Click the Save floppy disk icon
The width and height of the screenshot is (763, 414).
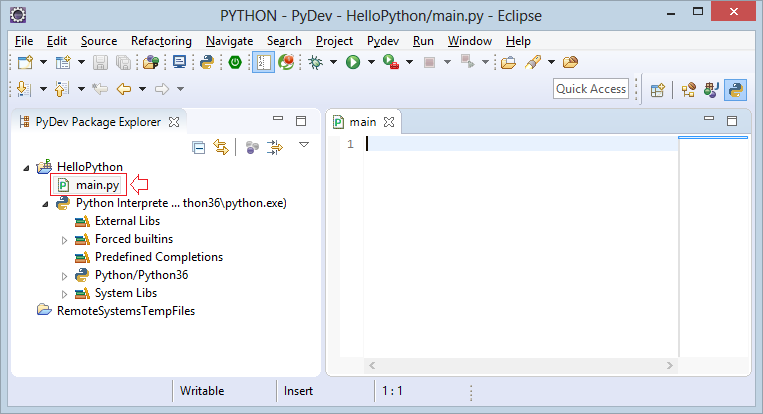tap(100, 62)
